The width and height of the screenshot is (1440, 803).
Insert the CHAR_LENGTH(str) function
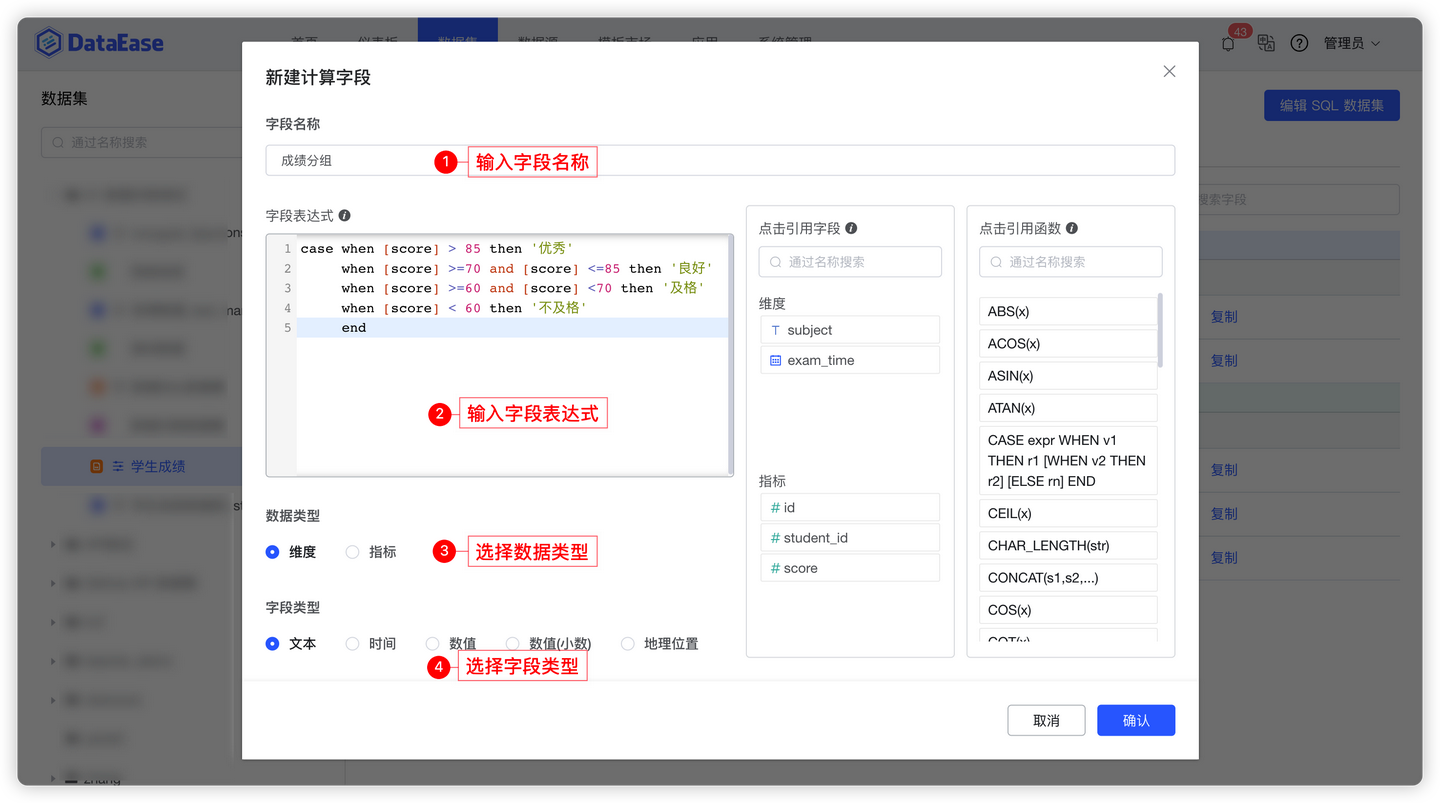tap(1068, 546)
